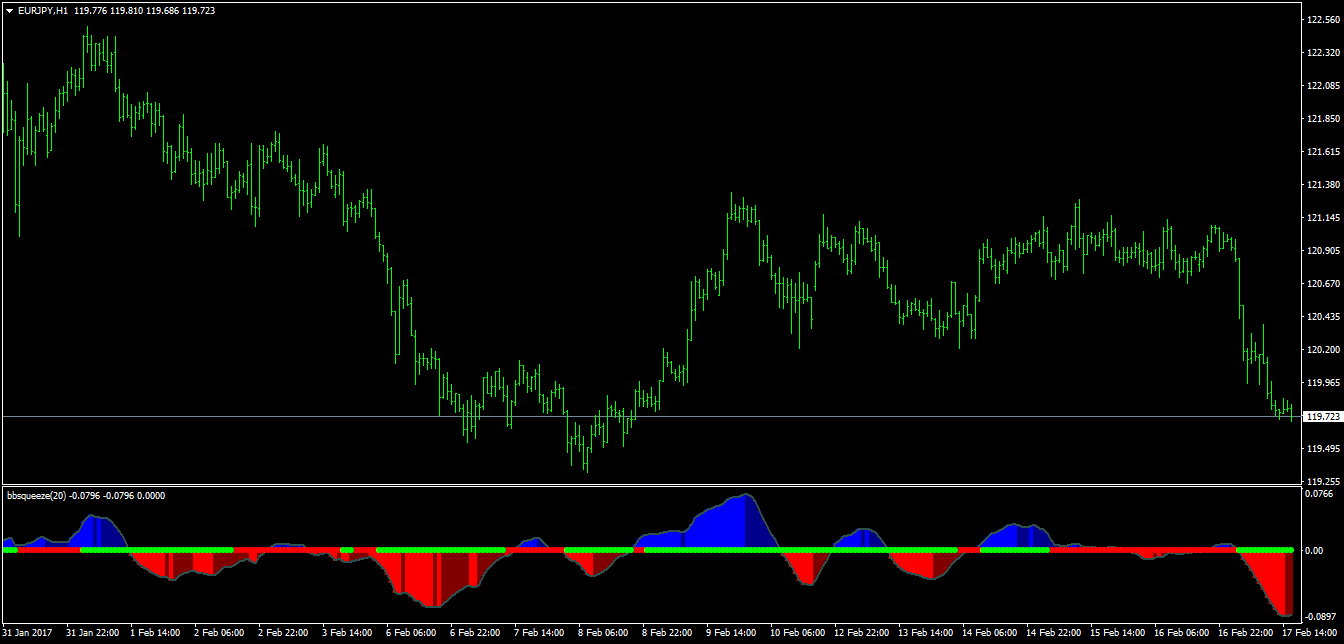Click the 121.615 price axis label
The width and height of the screenshot is (1344, 644).
[1322, 152]
